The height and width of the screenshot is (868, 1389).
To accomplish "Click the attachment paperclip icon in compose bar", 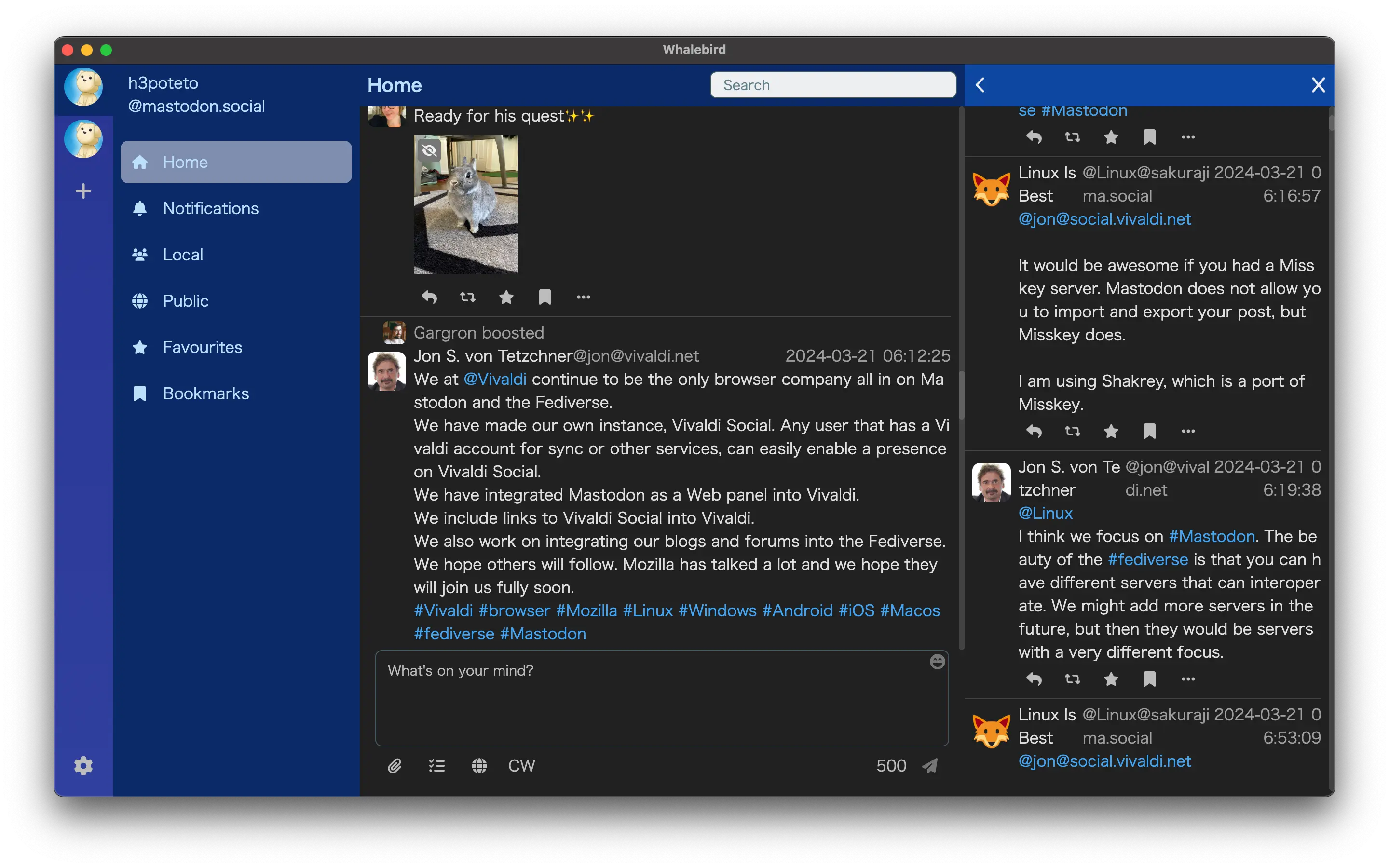I will point(395,765).
